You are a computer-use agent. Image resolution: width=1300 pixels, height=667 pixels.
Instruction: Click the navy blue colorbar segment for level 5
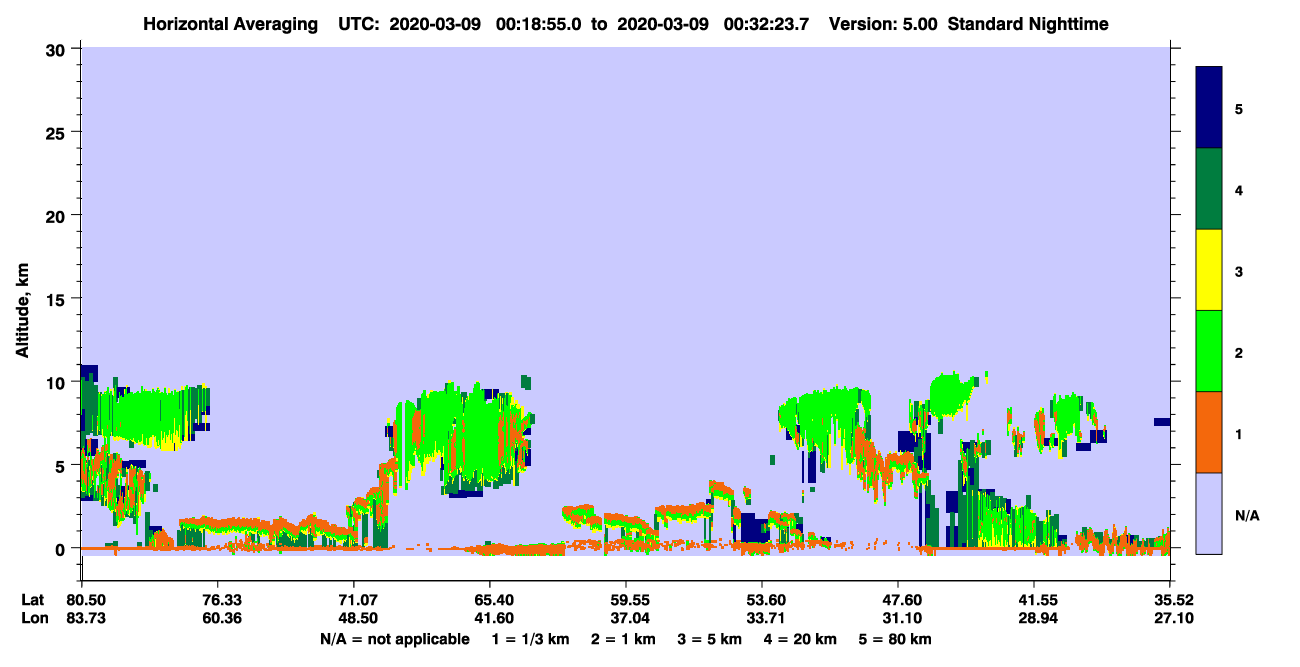coord(1209,108)
